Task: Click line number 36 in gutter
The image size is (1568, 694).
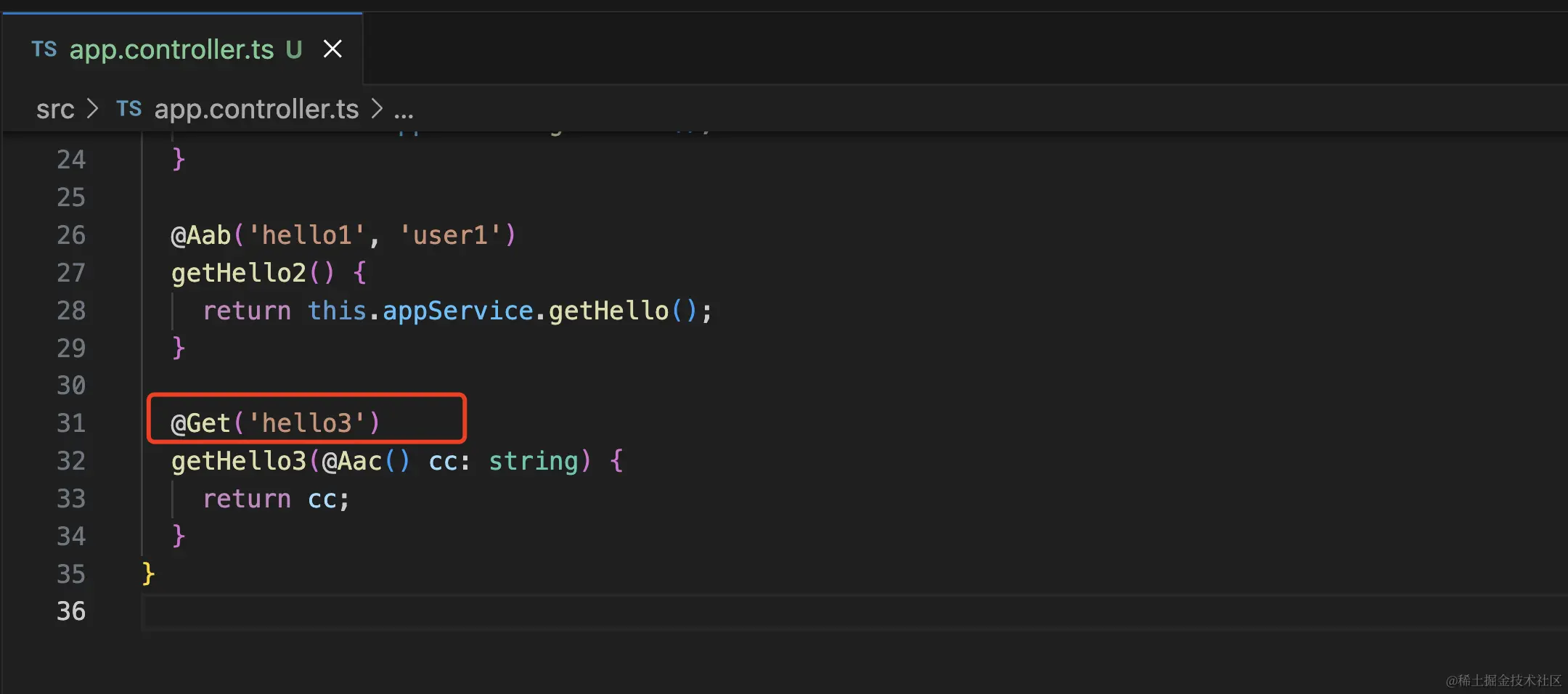Action: (71, 611)
